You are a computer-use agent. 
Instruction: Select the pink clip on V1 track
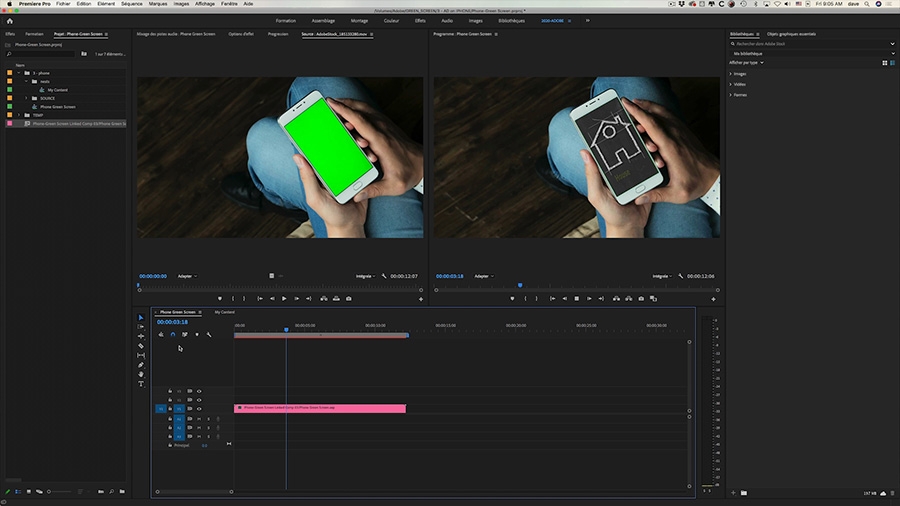(x=320, y=408)
